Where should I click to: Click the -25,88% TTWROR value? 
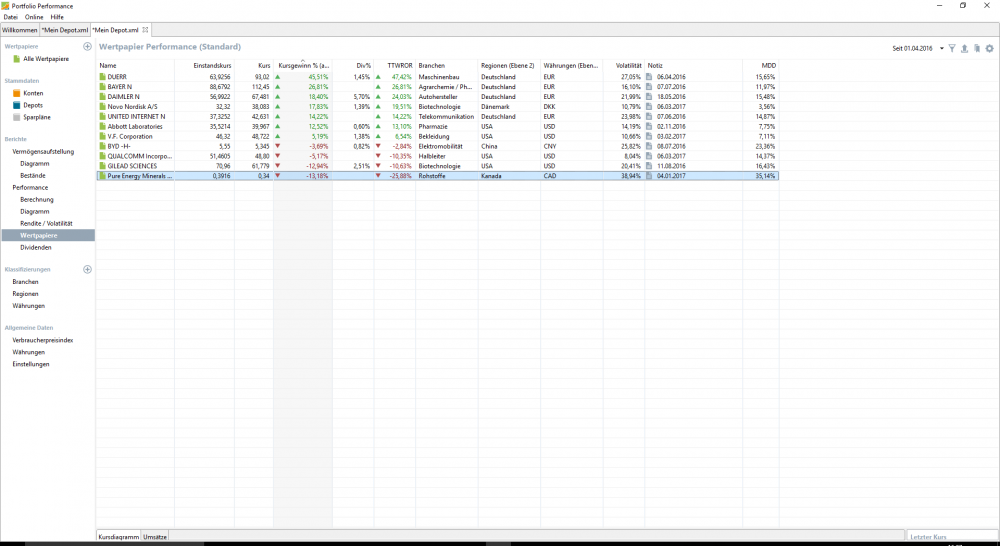pos(401,176)
